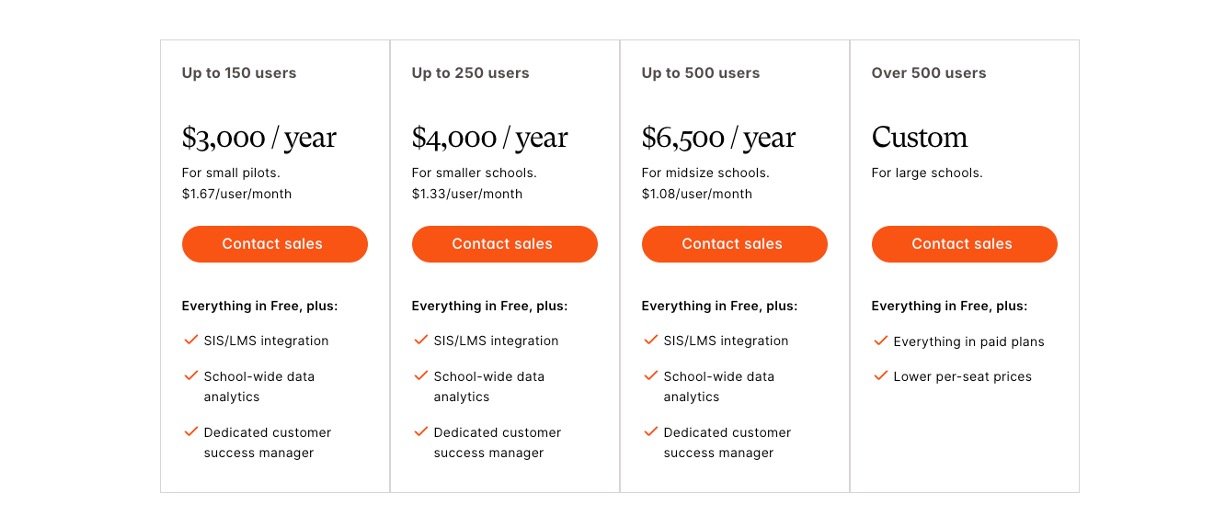Click School-wide data analytics checkmark in 500-user plan
This screenshot has width=1226, height=516.
(x=651, y=376)
